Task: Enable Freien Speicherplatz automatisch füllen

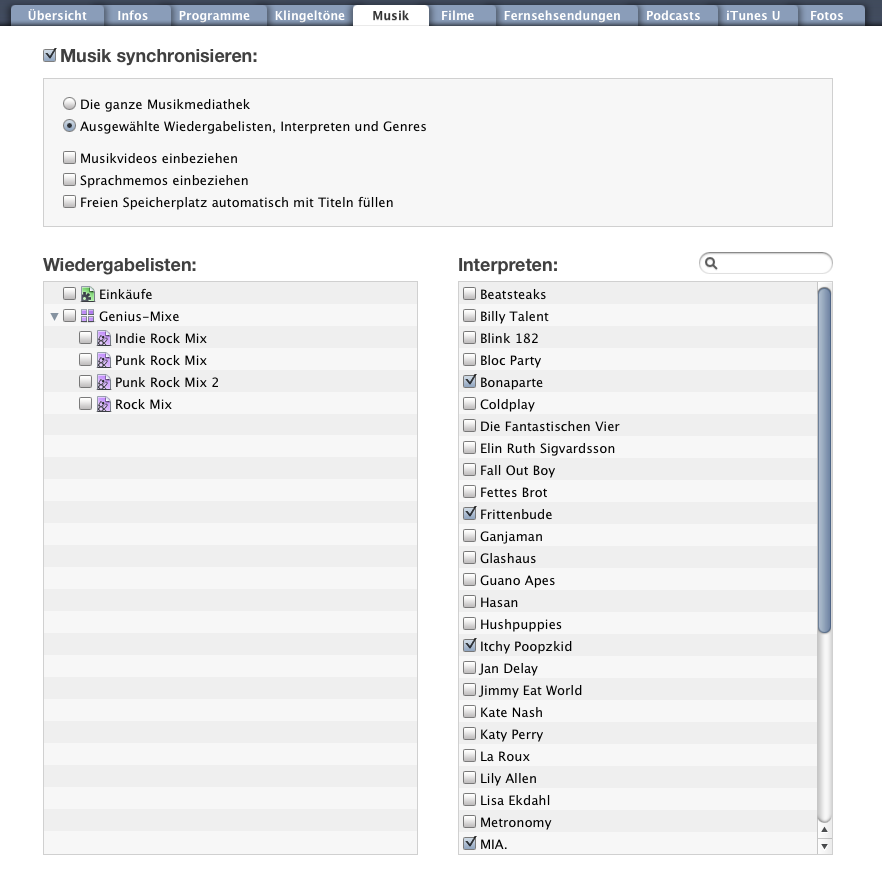Action: click(69, 201)
